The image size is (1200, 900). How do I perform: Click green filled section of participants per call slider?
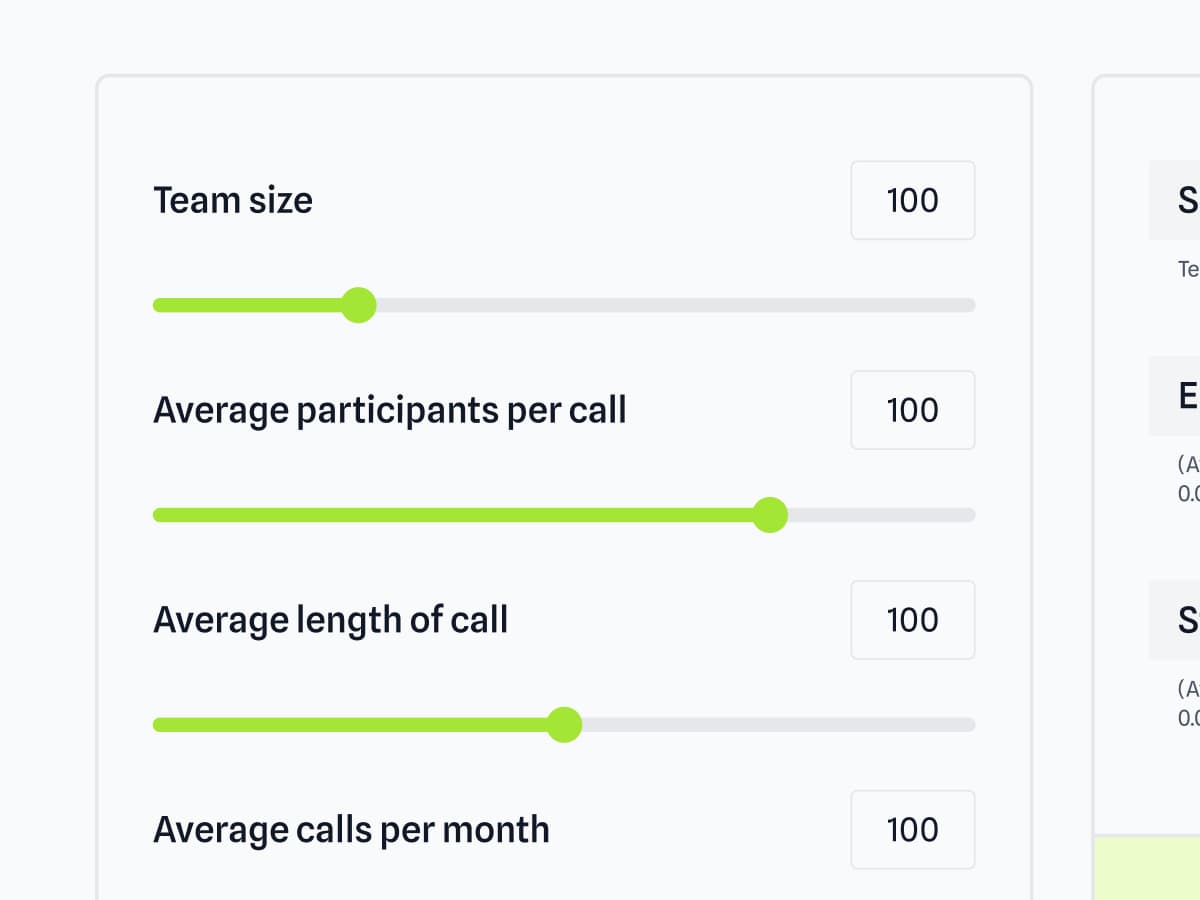pyautogui.click(x=450, y=515)
